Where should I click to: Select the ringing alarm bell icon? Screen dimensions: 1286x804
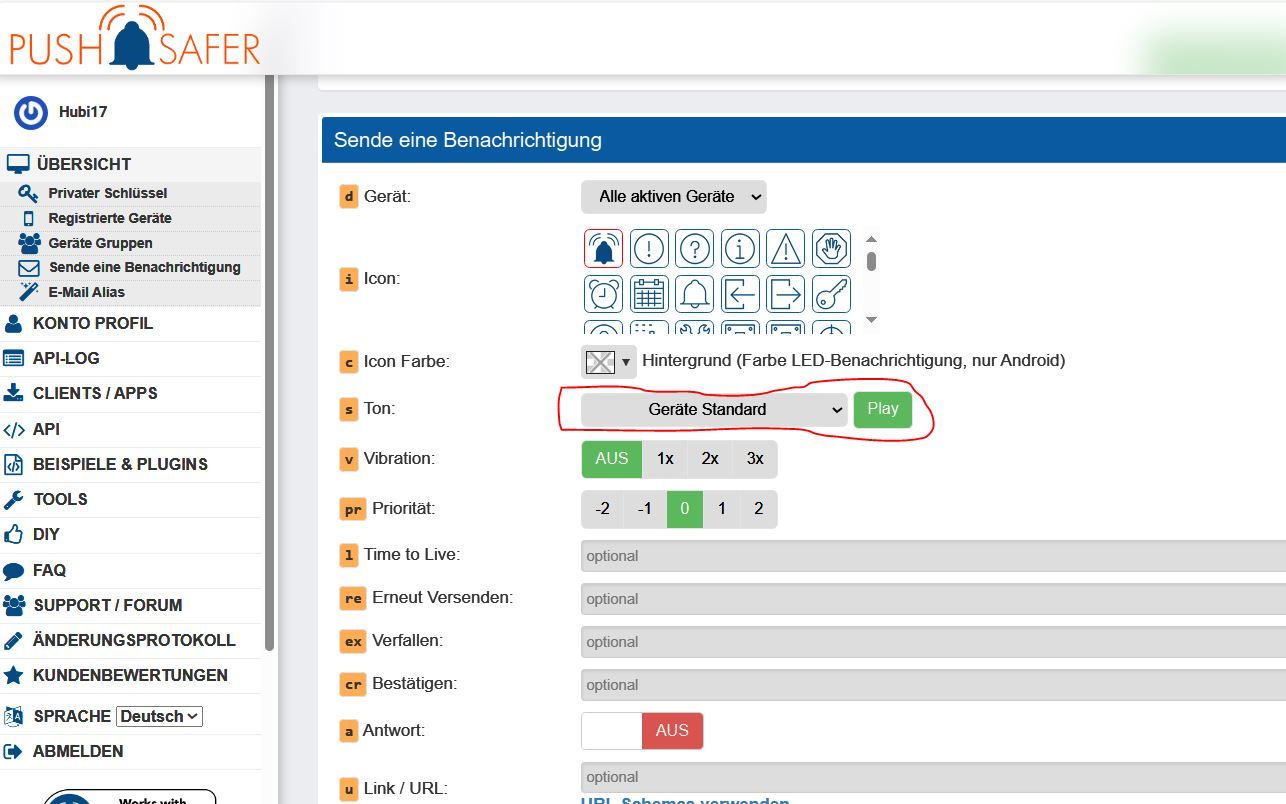tap(603, 248)
